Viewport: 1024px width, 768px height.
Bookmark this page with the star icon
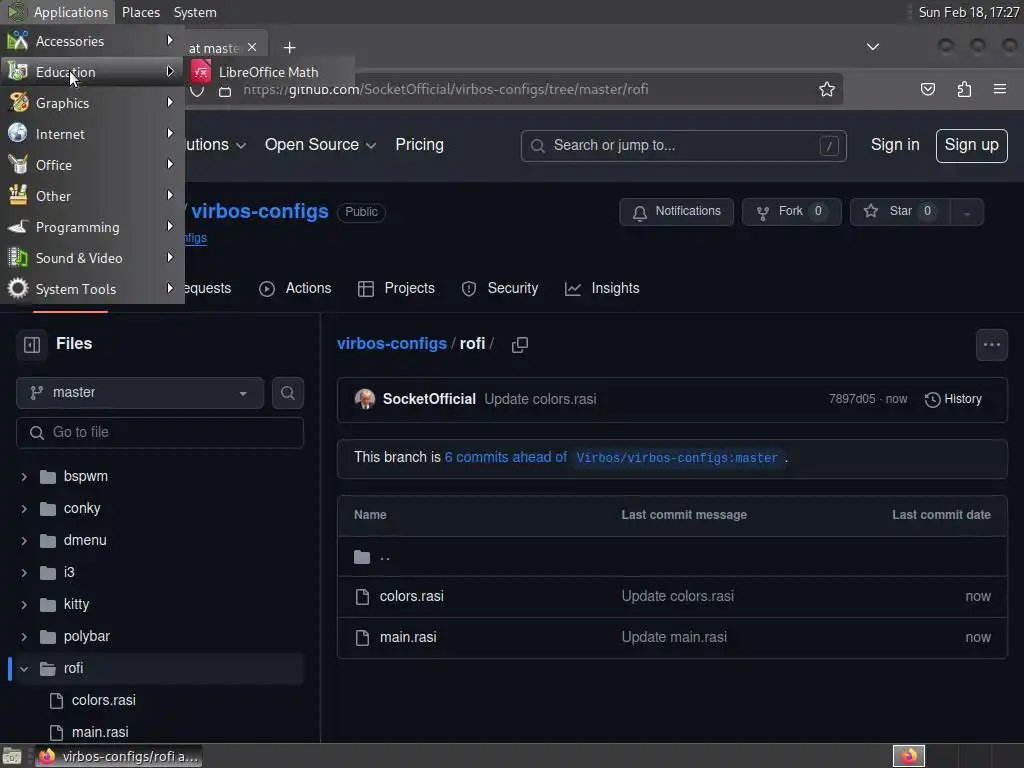click(x=827, y=89)
